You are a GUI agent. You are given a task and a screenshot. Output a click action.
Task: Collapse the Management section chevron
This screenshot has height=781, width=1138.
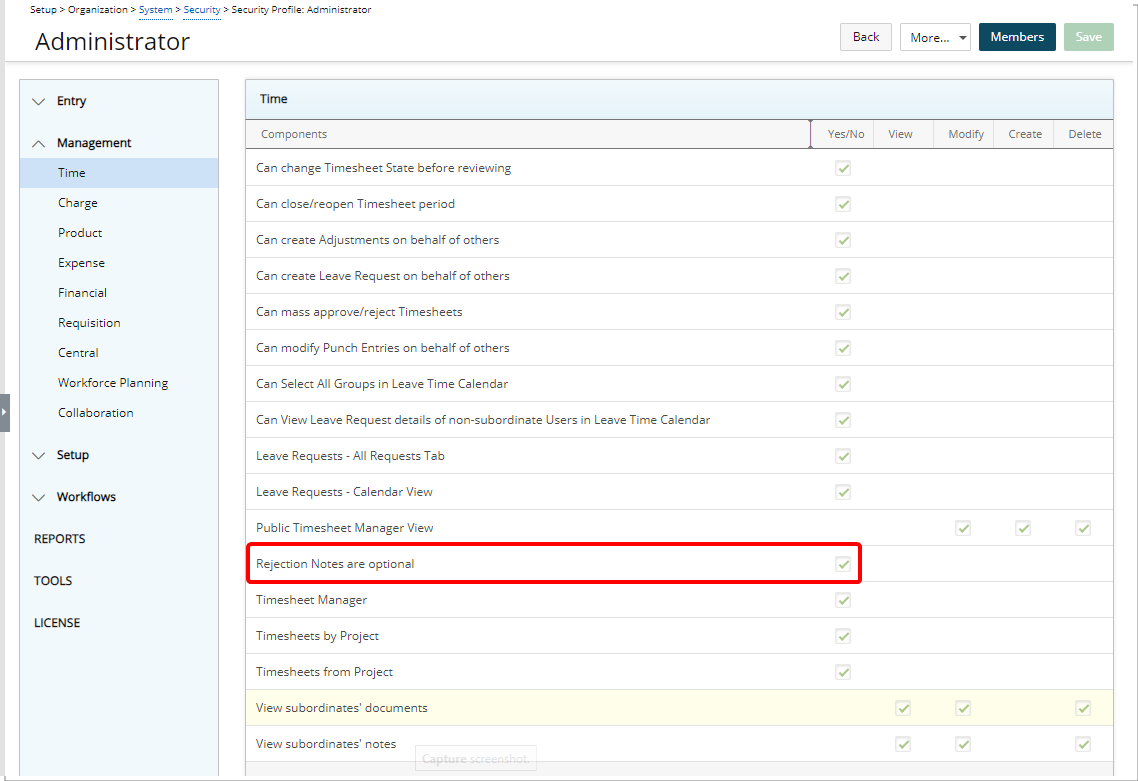39,143
